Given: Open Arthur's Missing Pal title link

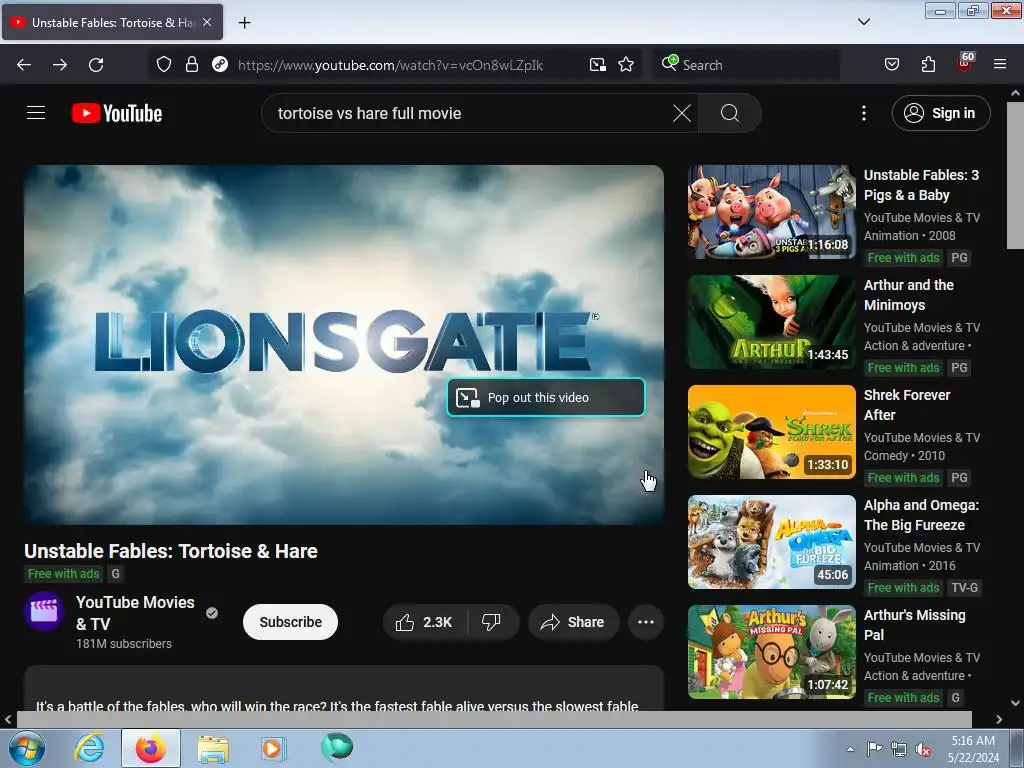Looking at the screenshot, I should click(914, 625).
